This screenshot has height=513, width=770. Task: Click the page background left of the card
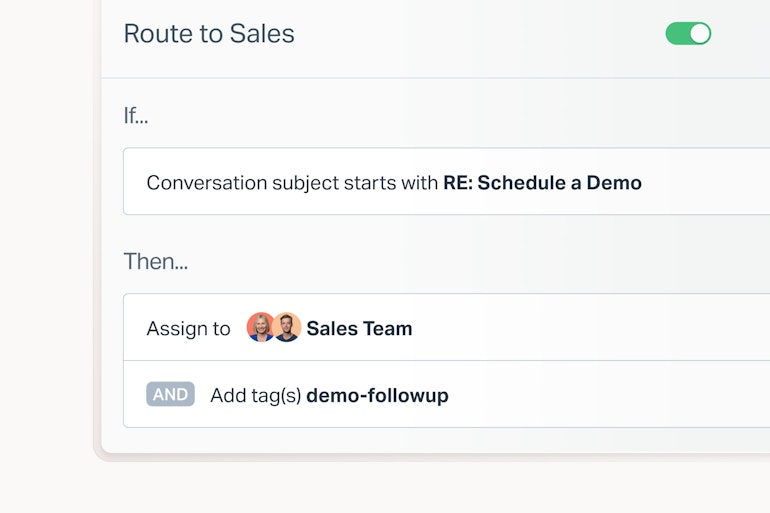[45, 250]
